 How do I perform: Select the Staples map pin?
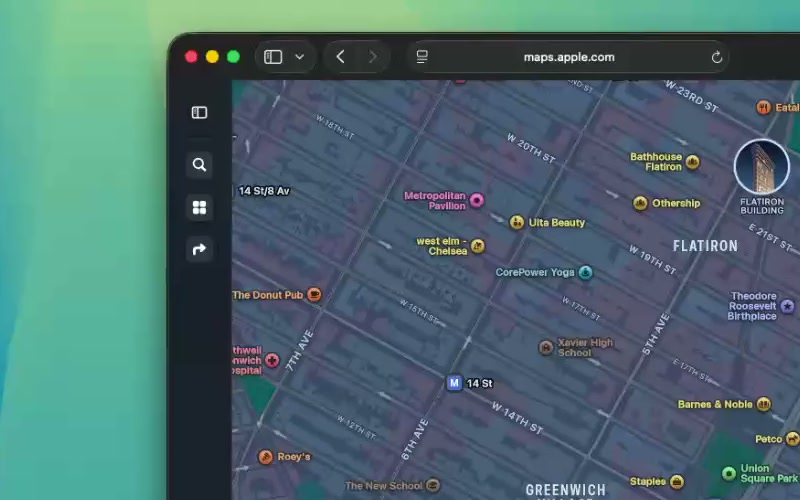coord(677,481)
